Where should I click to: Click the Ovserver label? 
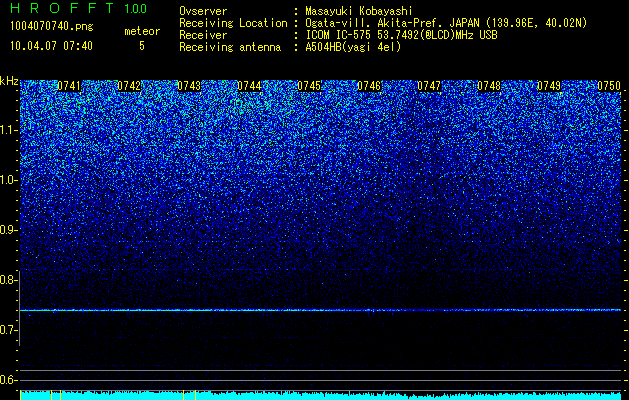pyautogui.click(x=203, y=11)
